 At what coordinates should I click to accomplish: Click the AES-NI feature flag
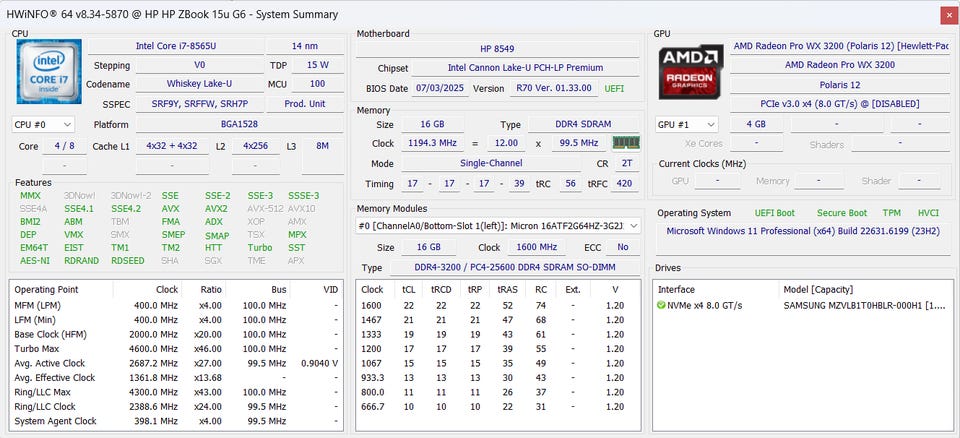33,260
